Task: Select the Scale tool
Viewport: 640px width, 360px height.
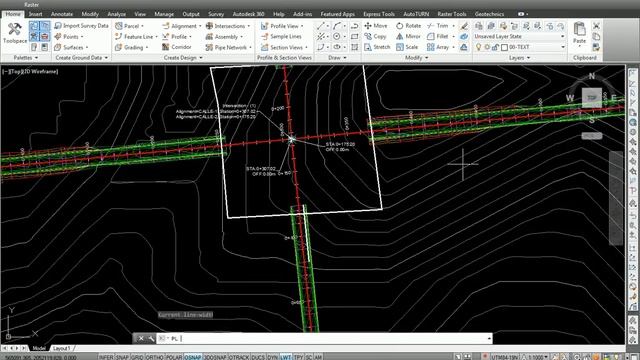Action: pos(407,47)
